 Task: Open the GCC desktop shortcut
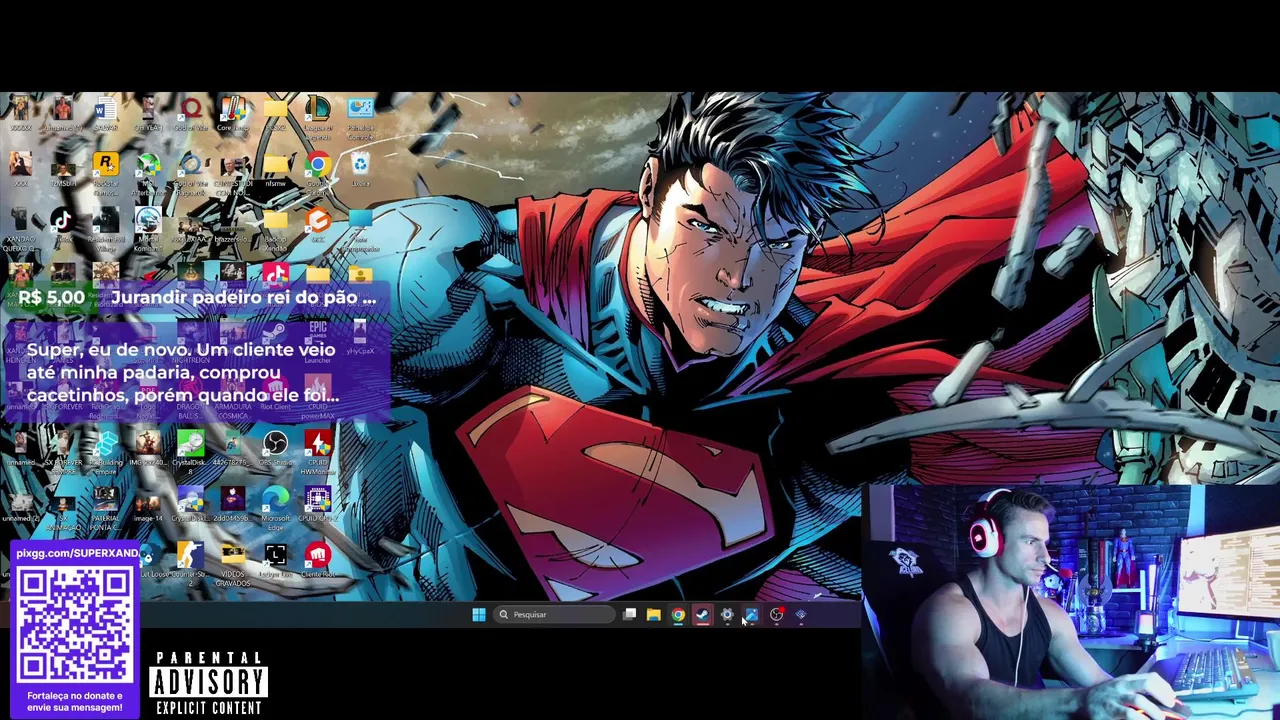318,226
